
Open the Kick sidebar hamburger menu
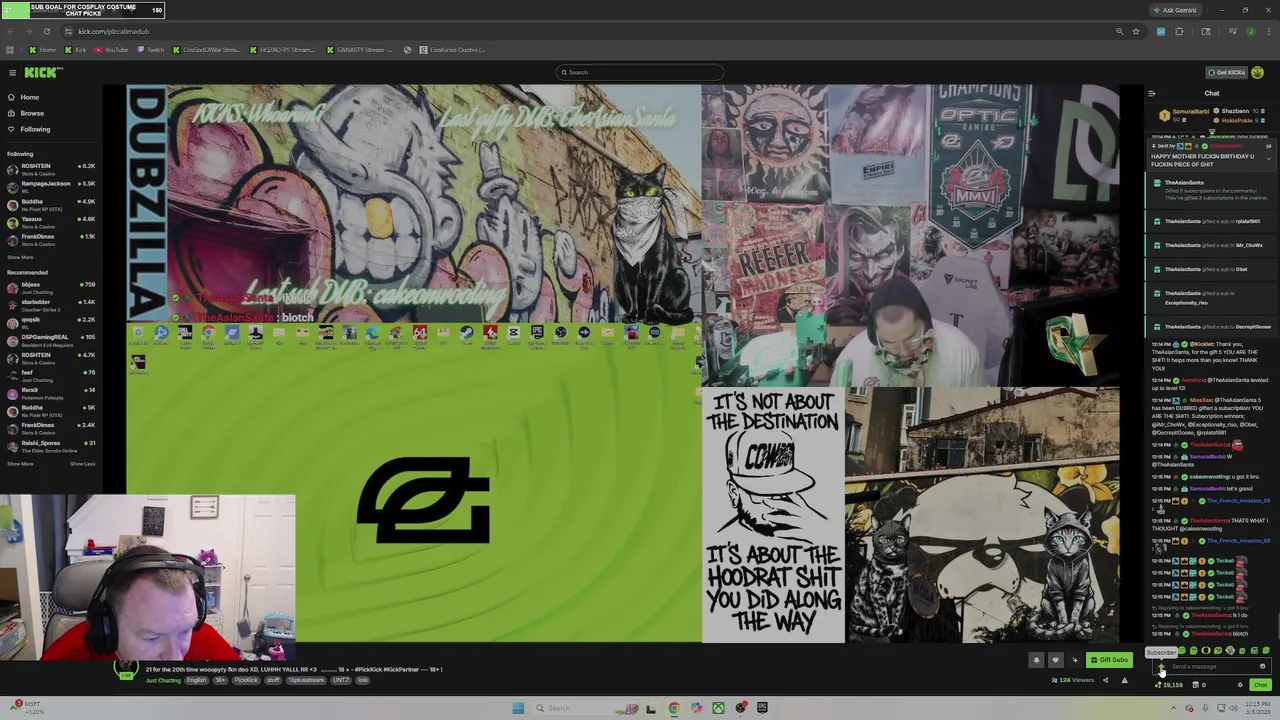[x=12, y=72]
